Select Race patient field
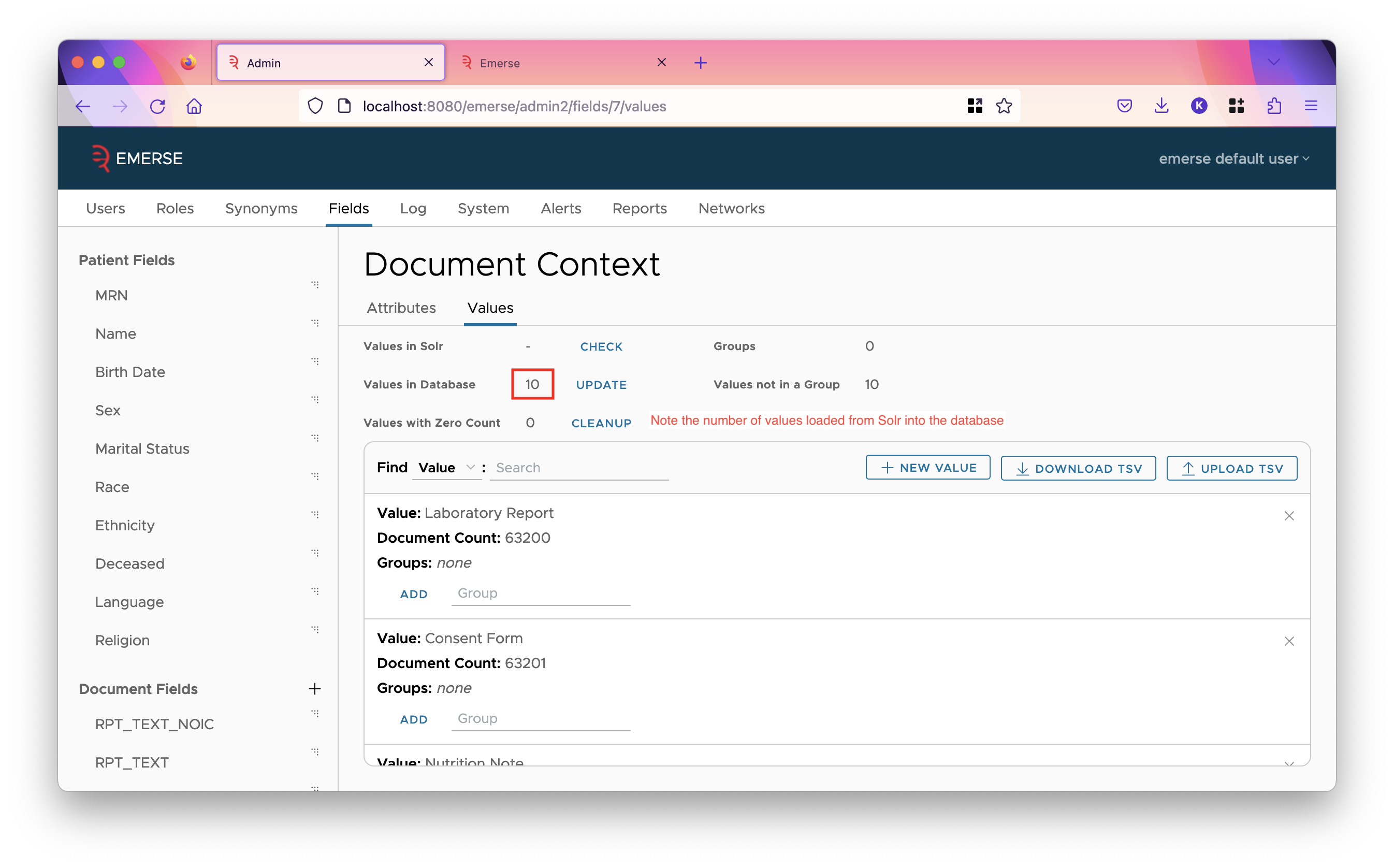 [x=112, y=487]
